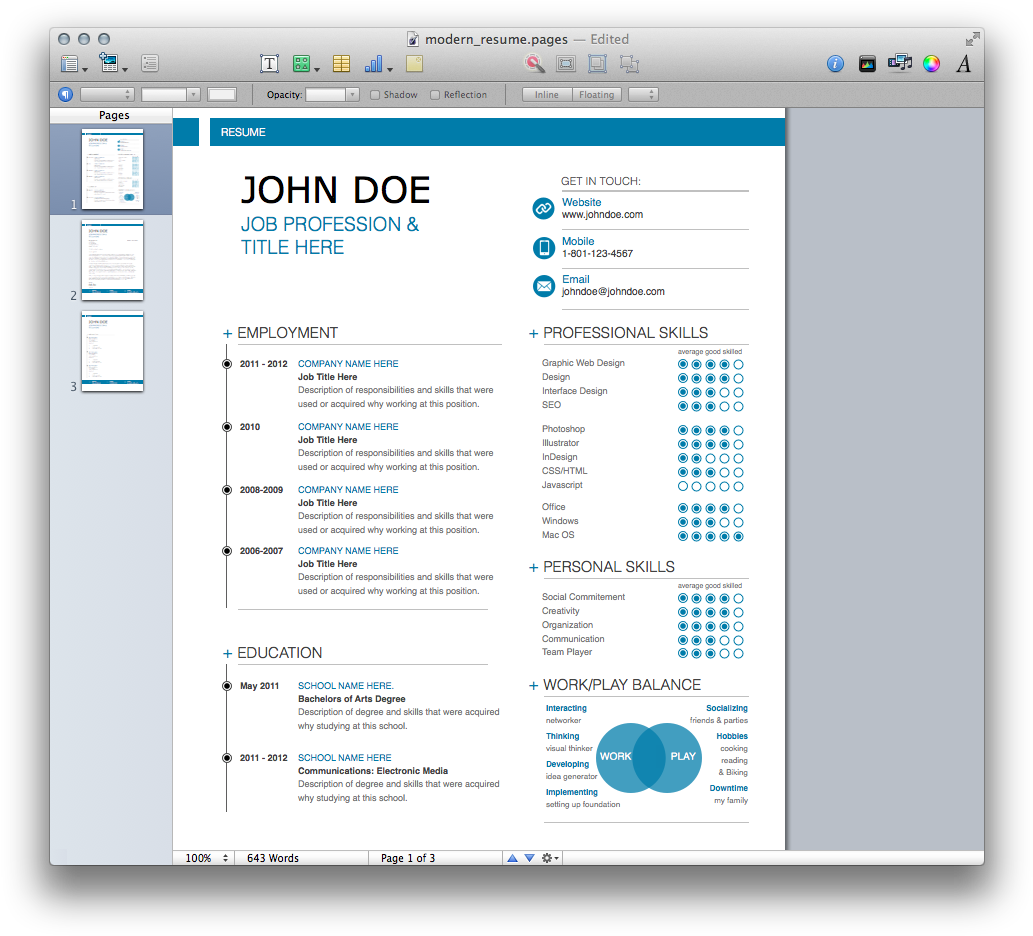This screenshot has width=1033, height=936.
Task: Open the View menu button in toolbar
Action: pos(72,64)
